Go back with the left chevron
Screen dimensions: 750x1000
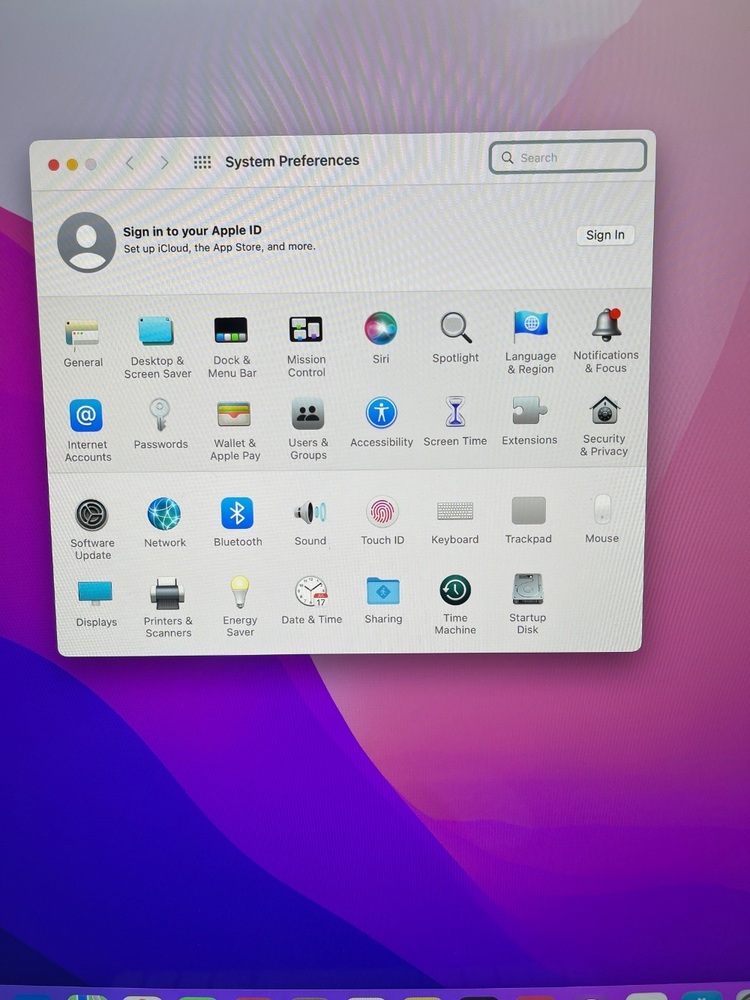coord(130,163)
